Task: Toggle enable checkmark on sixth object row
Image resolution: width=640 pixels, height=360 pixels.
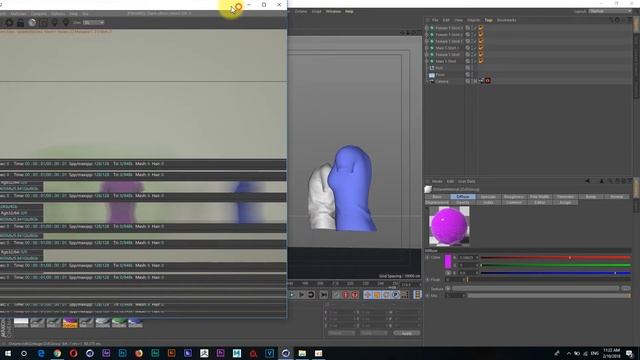Action: 474,61
